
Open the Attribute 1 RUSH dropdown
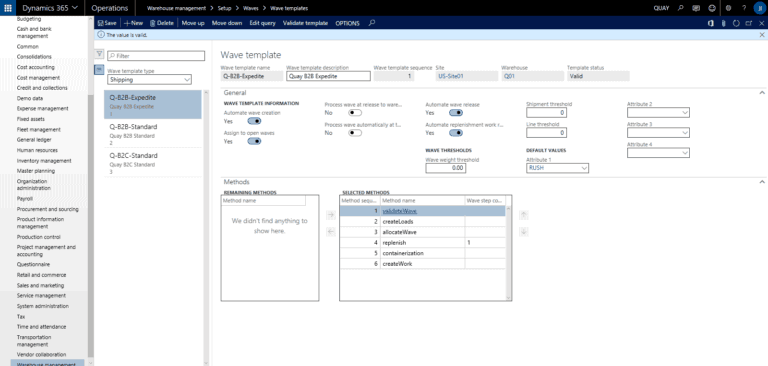point(584,168)
